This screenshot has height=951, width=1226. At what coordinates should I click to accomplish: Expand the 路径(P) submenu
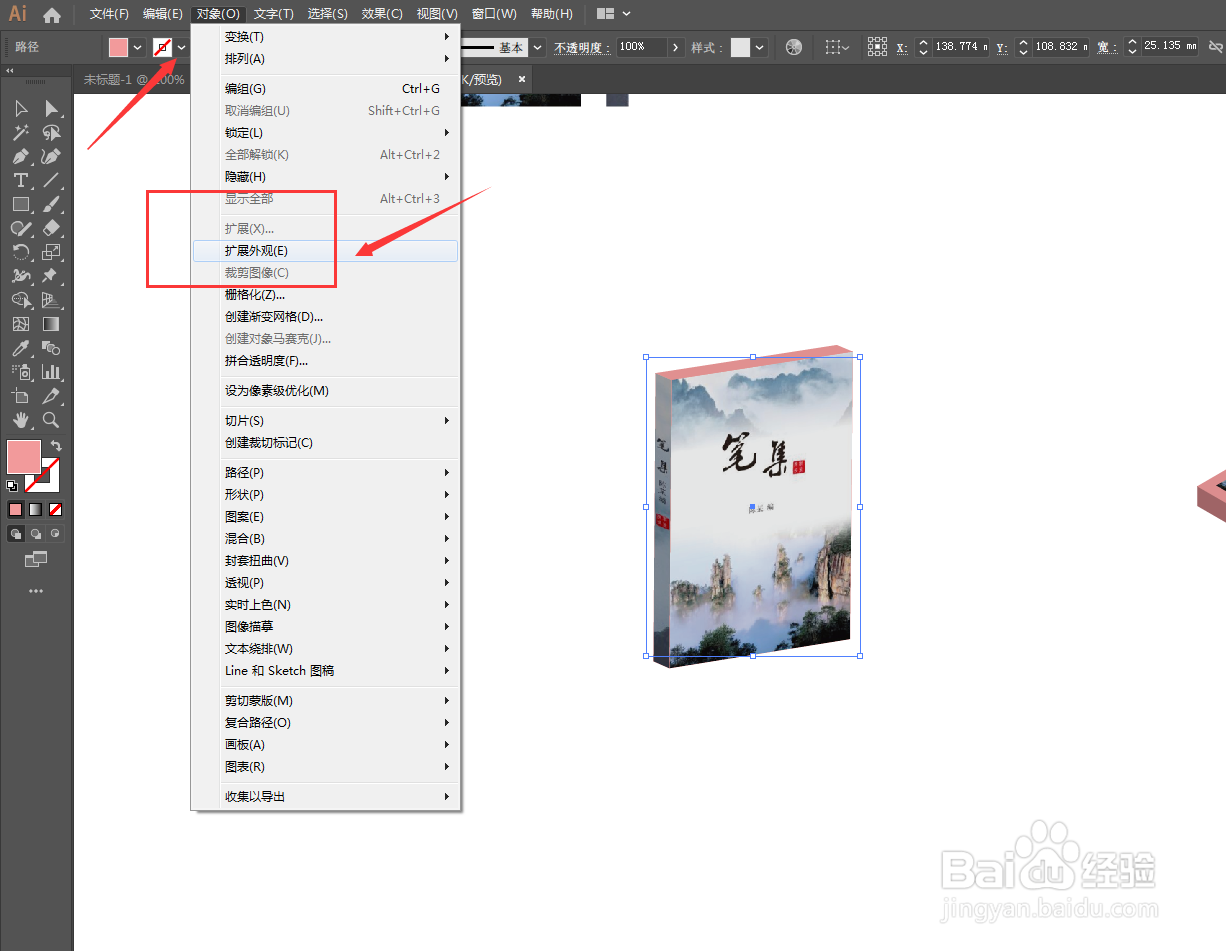(x=326, y=473)
